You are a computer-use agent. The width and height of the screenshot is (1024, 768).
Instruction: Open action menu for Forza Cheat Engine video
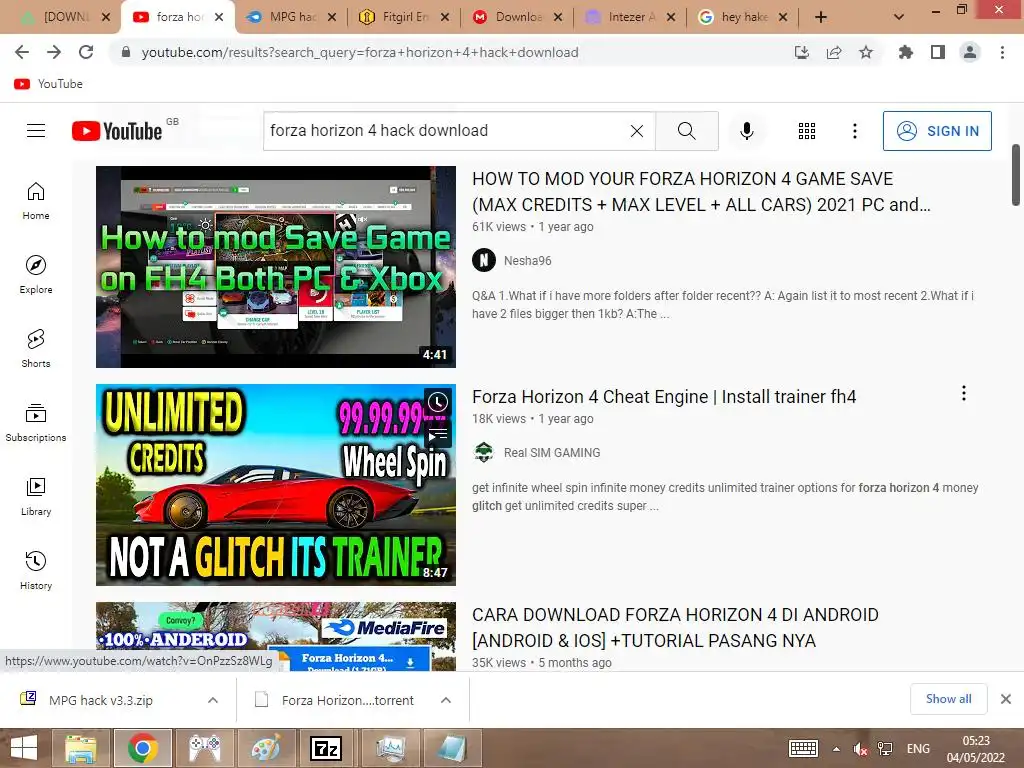point(963,393)
